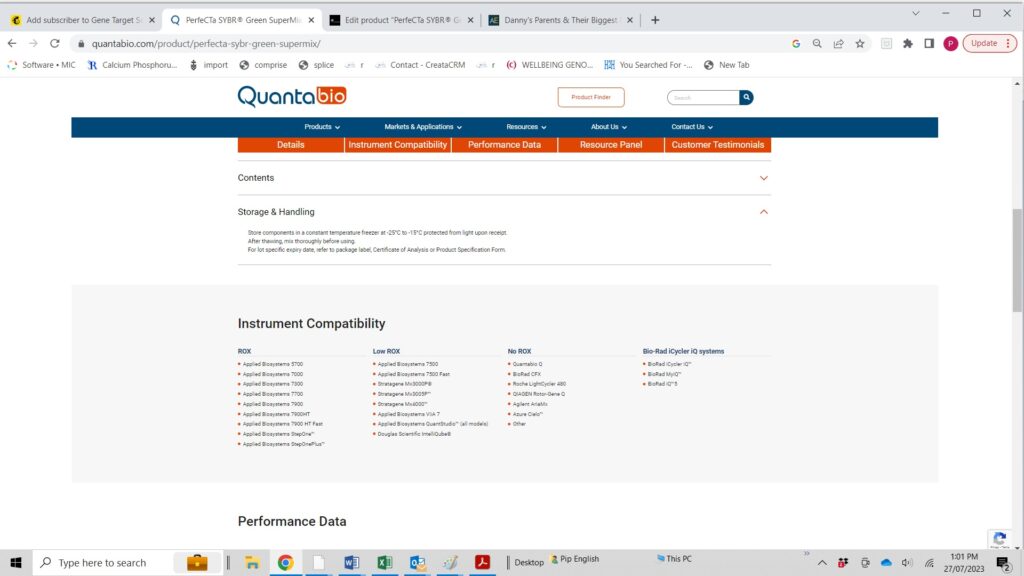
Task: Open the Extensions puzzle icon
Action: point(908,44)
